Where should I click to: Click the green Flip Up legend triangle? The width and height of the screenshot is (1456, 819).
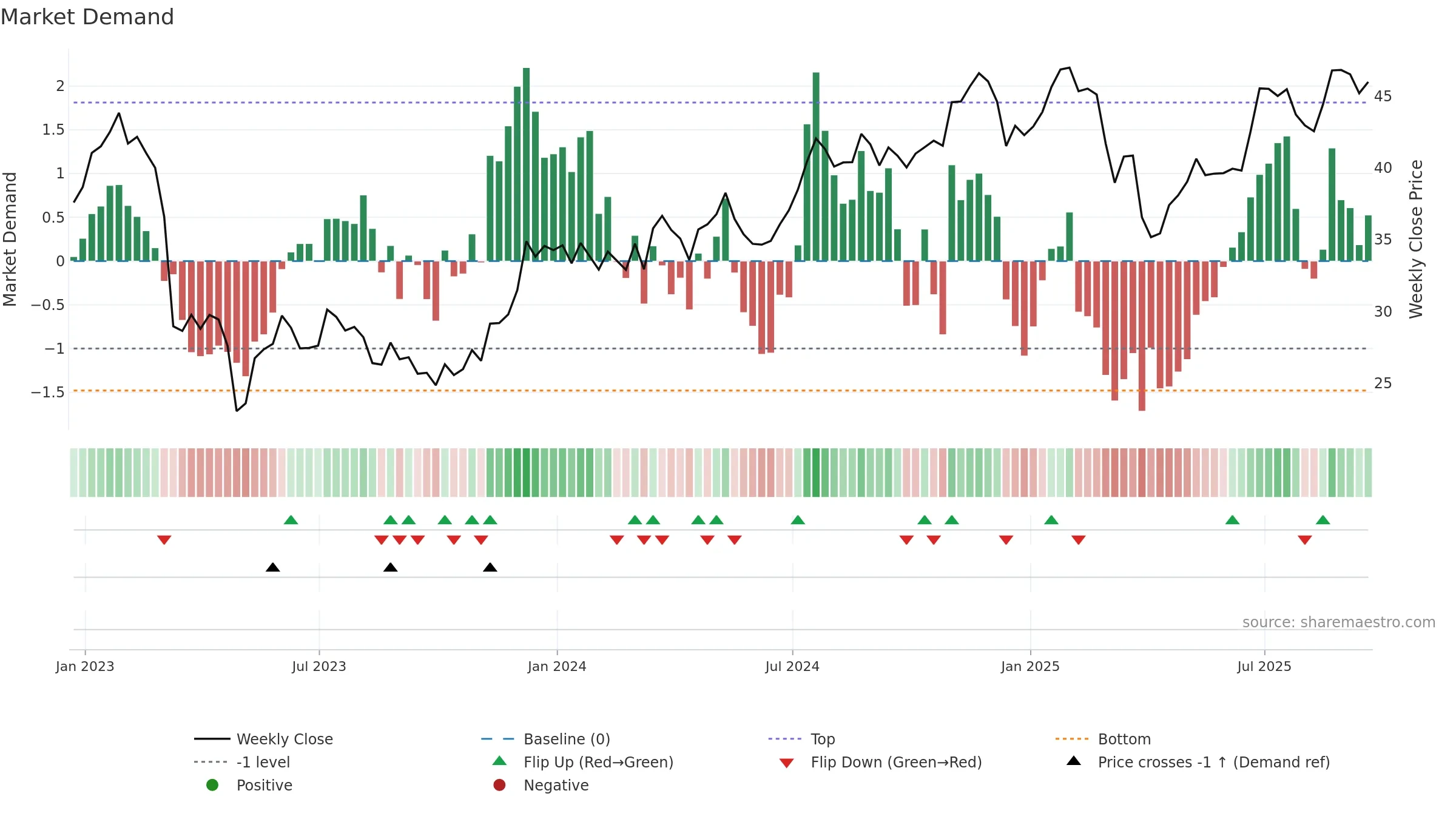499,761
